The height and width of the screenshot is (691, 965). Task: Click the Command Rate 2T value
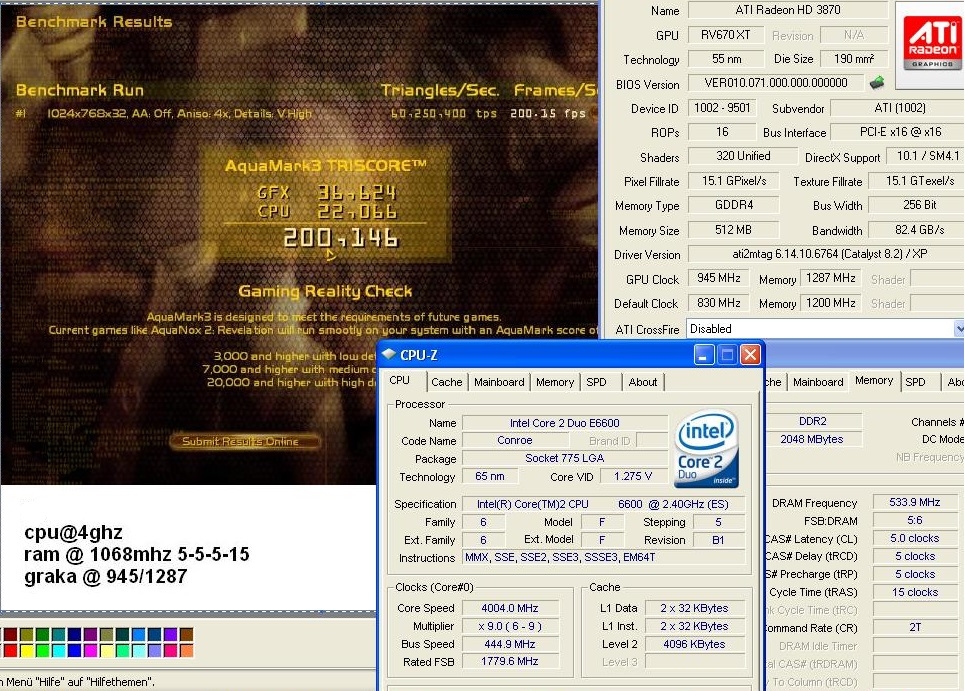915,627
